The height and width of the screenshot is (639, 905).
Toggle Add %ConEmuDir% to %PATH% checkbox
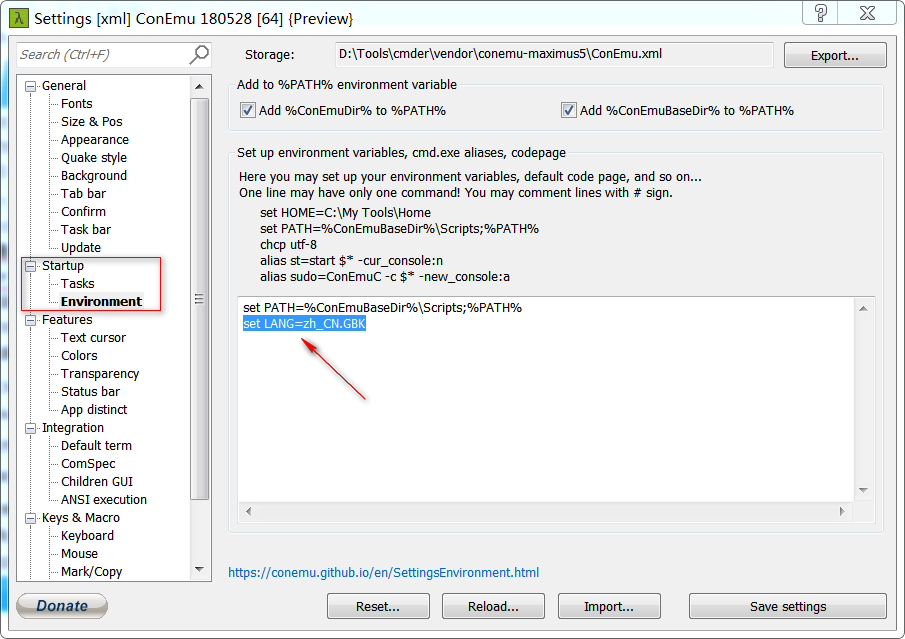point(248,110)
